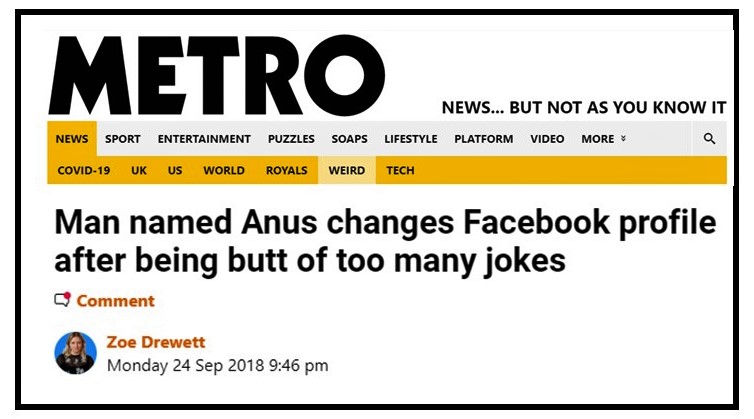Viewport: 754px width, 419px height.
Task: Open the LIFESTYLE section
Action: (x=411, y=139)
